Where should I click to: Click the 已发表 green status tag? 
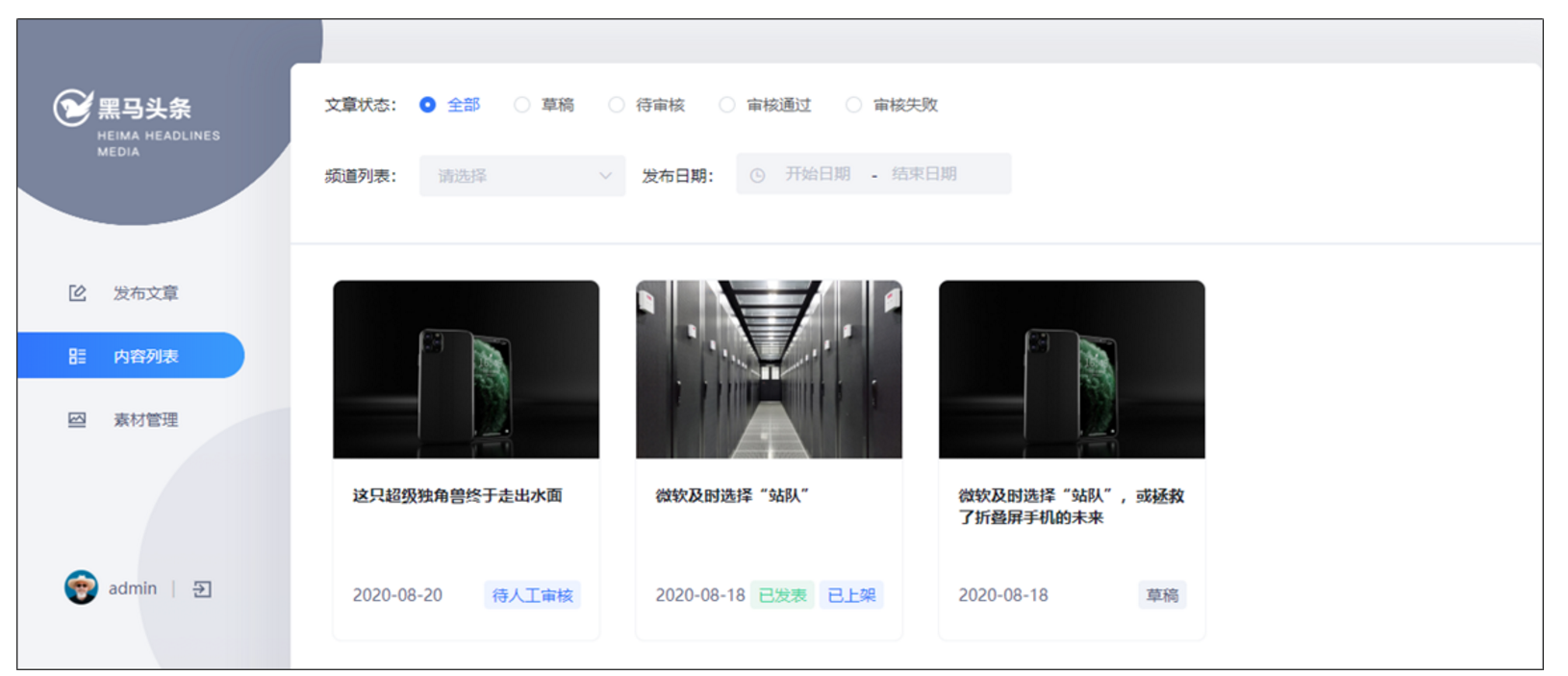coord(783,595)
